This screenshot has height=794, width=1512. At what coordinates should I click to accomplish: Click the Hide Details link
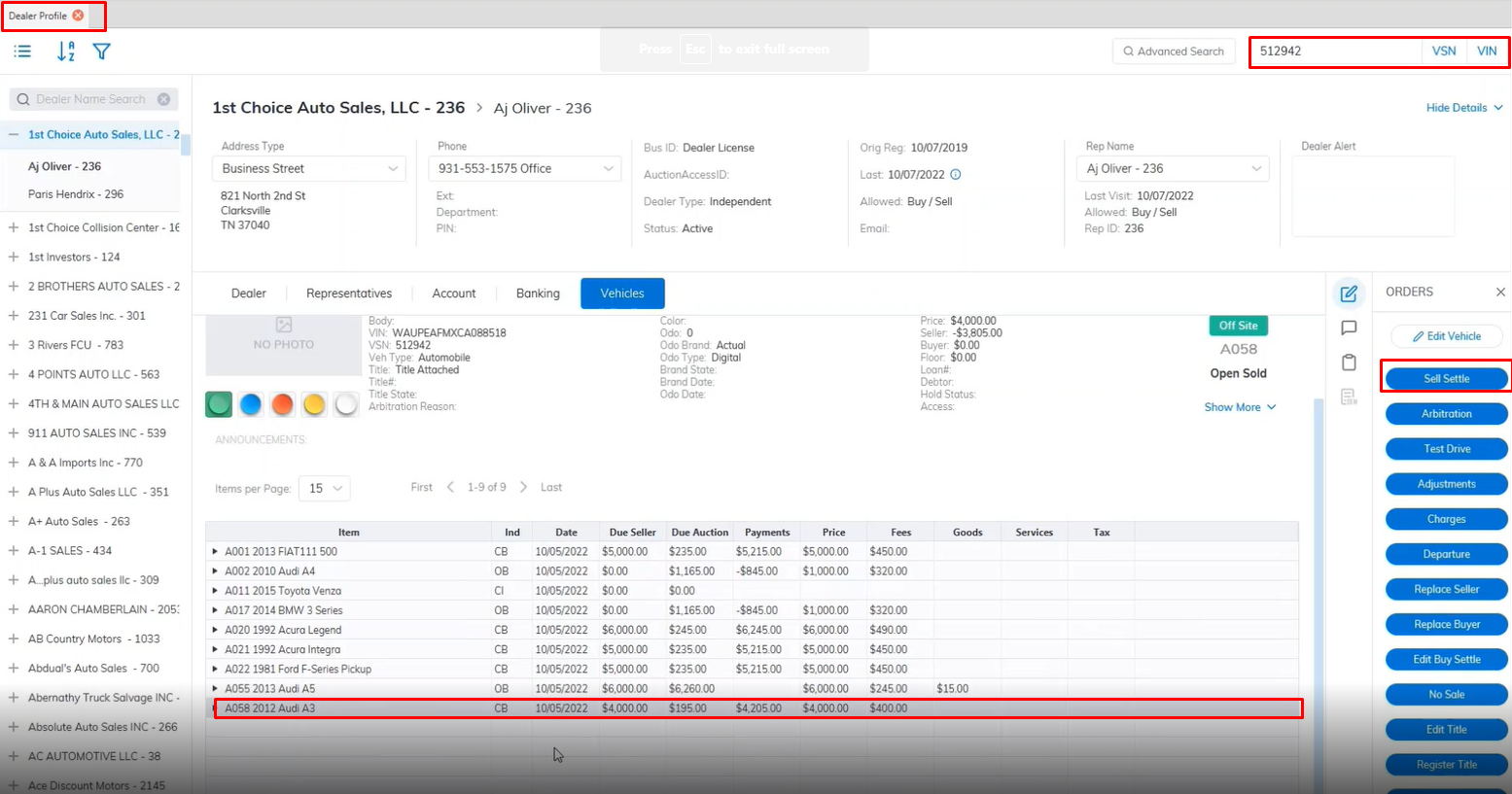tap(1463, 108)
